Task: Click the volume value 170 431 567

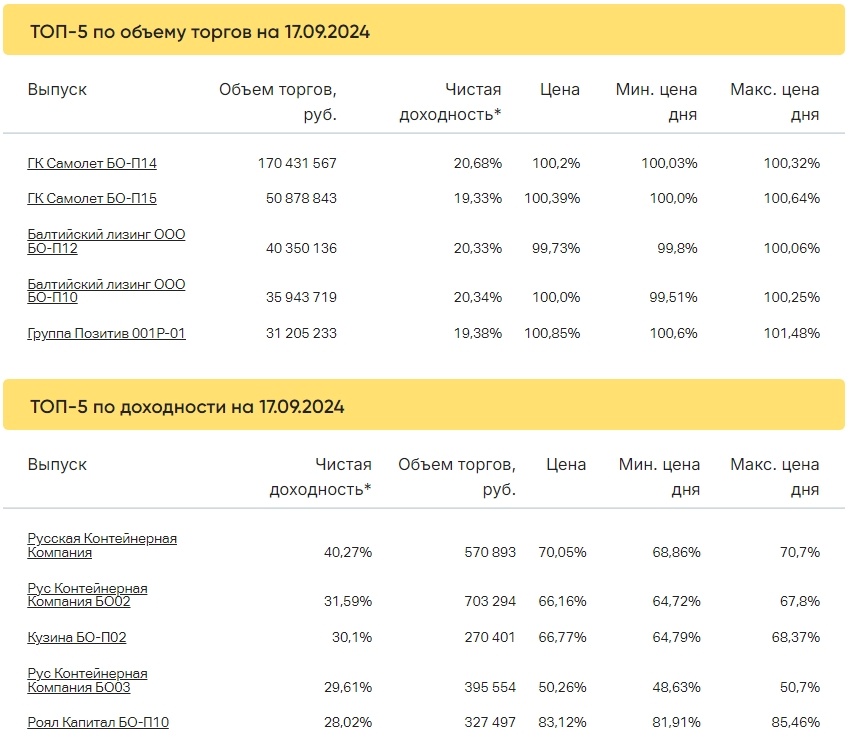Action: pyautogui.click(x=297, y=163)
